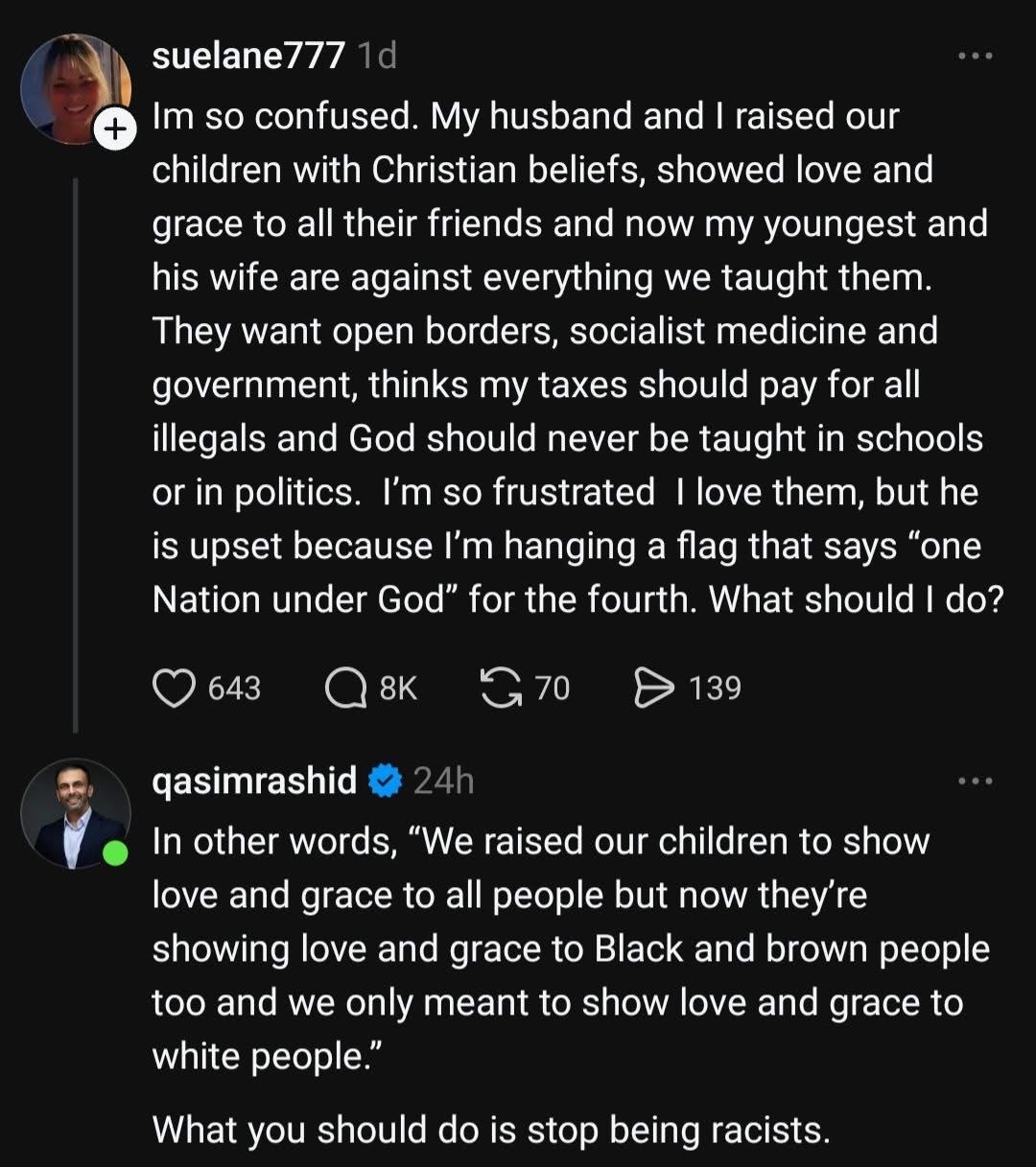
Task: Click the 1d timestamp on the first post
Action: (x=376, y=57)
